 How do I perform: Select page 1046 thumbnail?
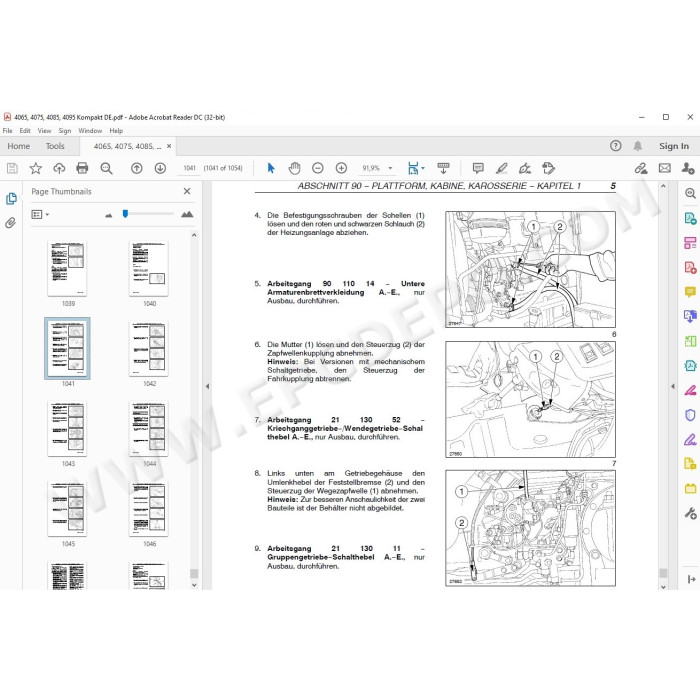tap(149, 508)
